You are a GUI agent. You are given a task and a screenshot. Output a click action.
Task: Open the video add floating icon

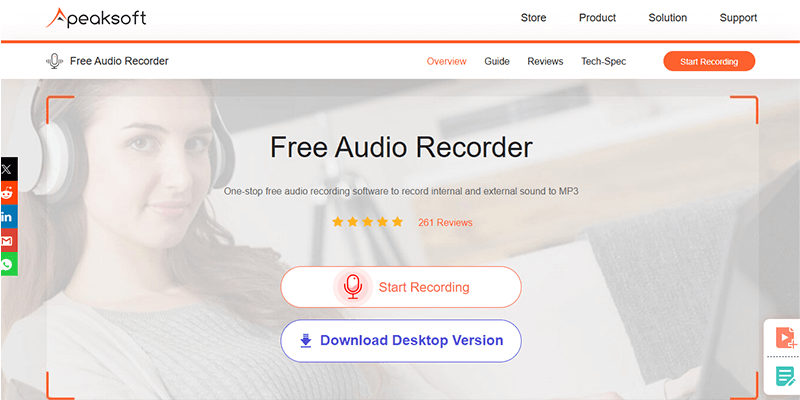[786, 338]
